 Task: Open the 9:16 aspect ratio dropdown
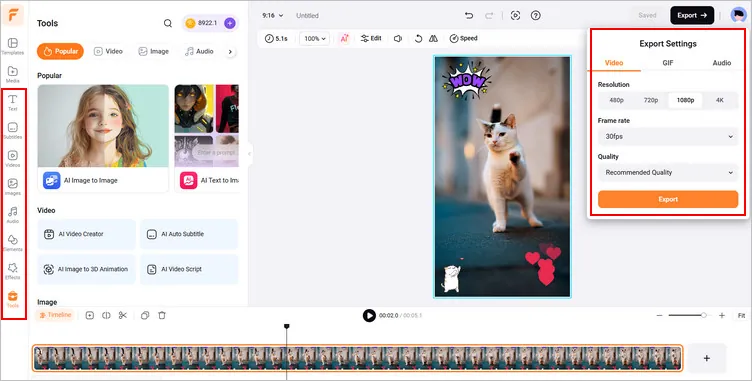pyautogui.click(x=272, y=15)
